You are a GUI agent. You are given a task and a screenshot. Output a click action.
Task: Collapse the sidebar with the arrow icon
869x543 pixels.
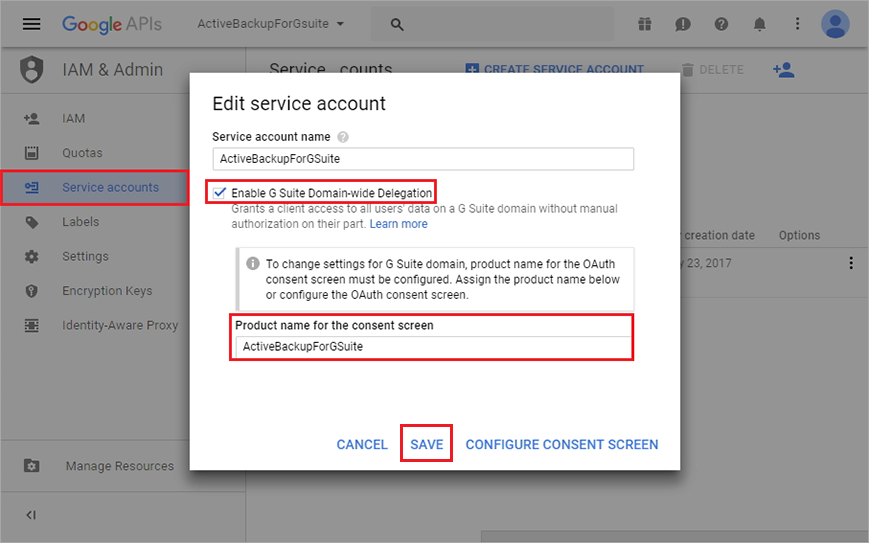(31, 515)
